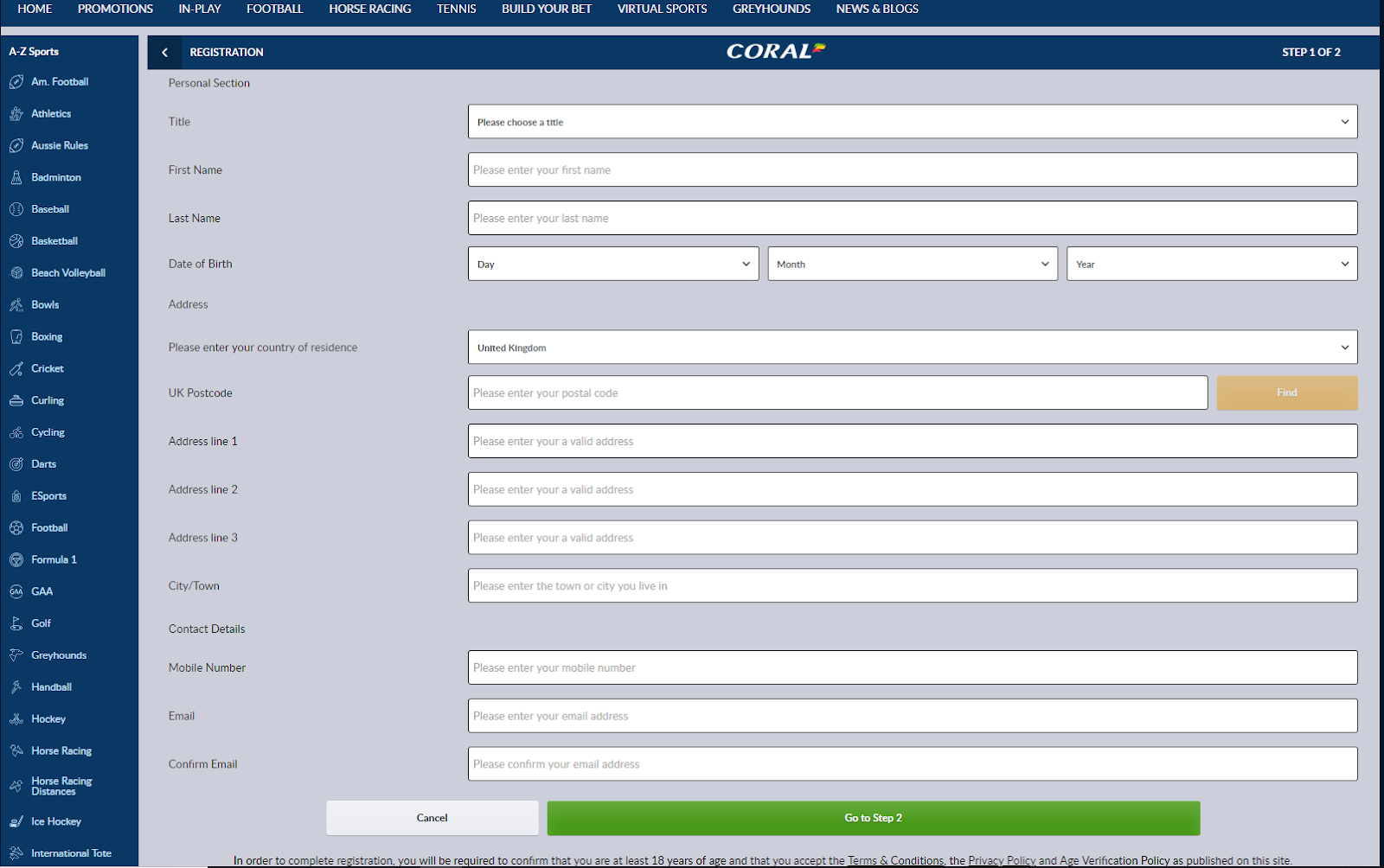
Task: Open the Month dropdown
Action: [x=912, y=264]
